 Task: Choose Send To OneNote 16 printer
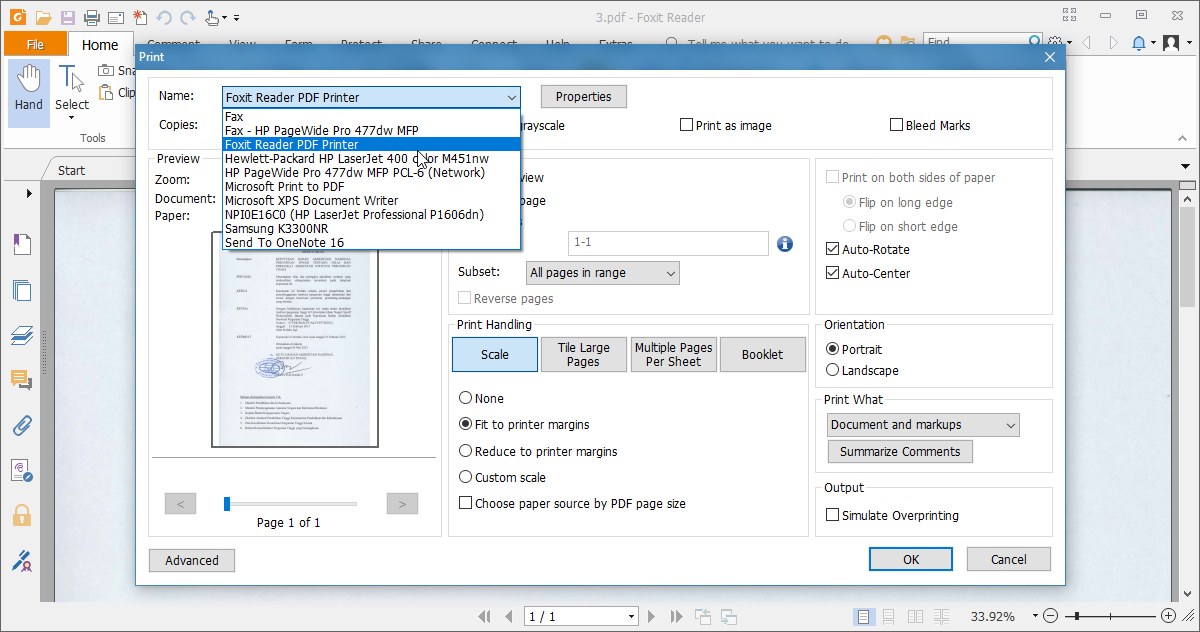pyautogui.click(x=371, y=242)
